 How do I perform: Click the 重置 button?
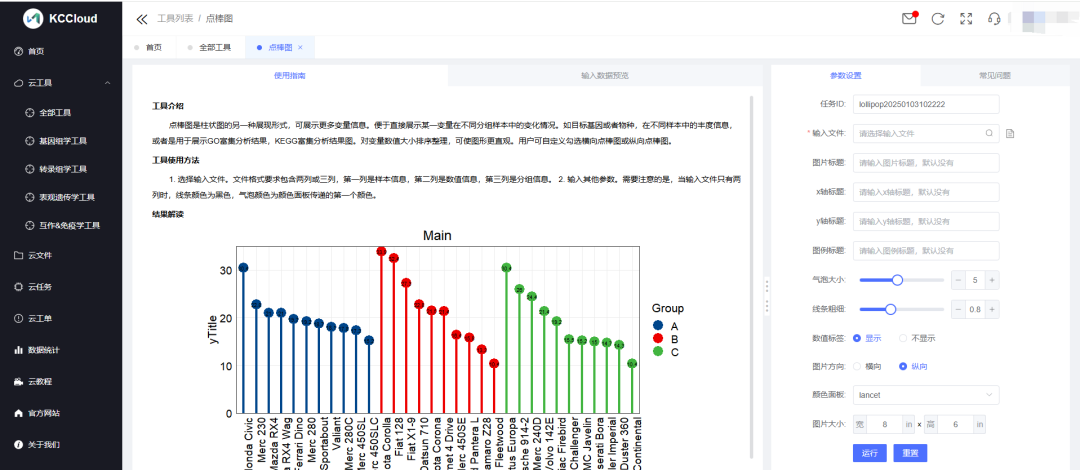[x=910, y=453]
